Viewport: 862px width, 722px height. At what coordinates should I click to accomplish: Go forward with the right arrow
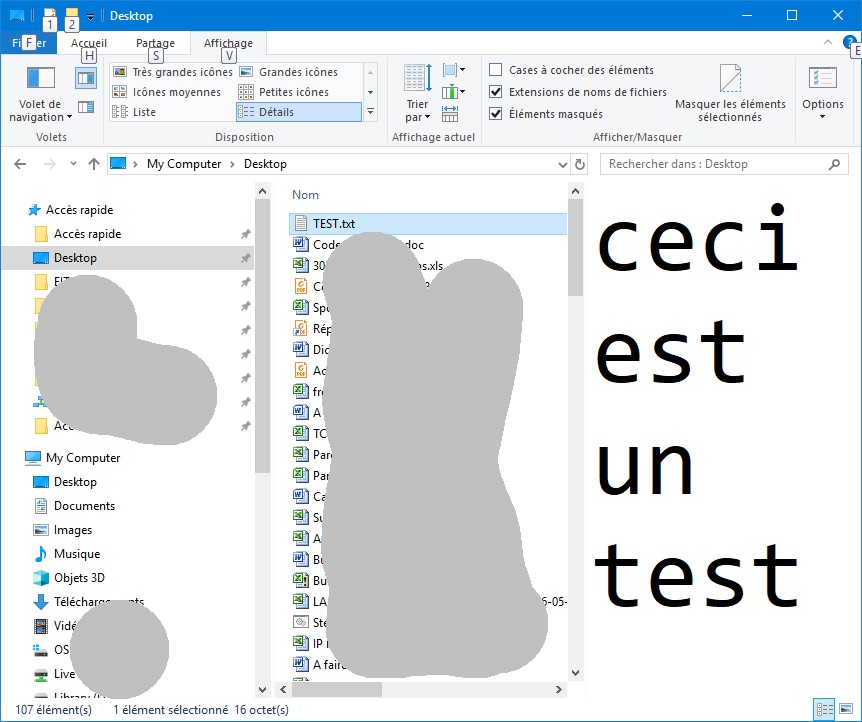(x=49, y=164)
